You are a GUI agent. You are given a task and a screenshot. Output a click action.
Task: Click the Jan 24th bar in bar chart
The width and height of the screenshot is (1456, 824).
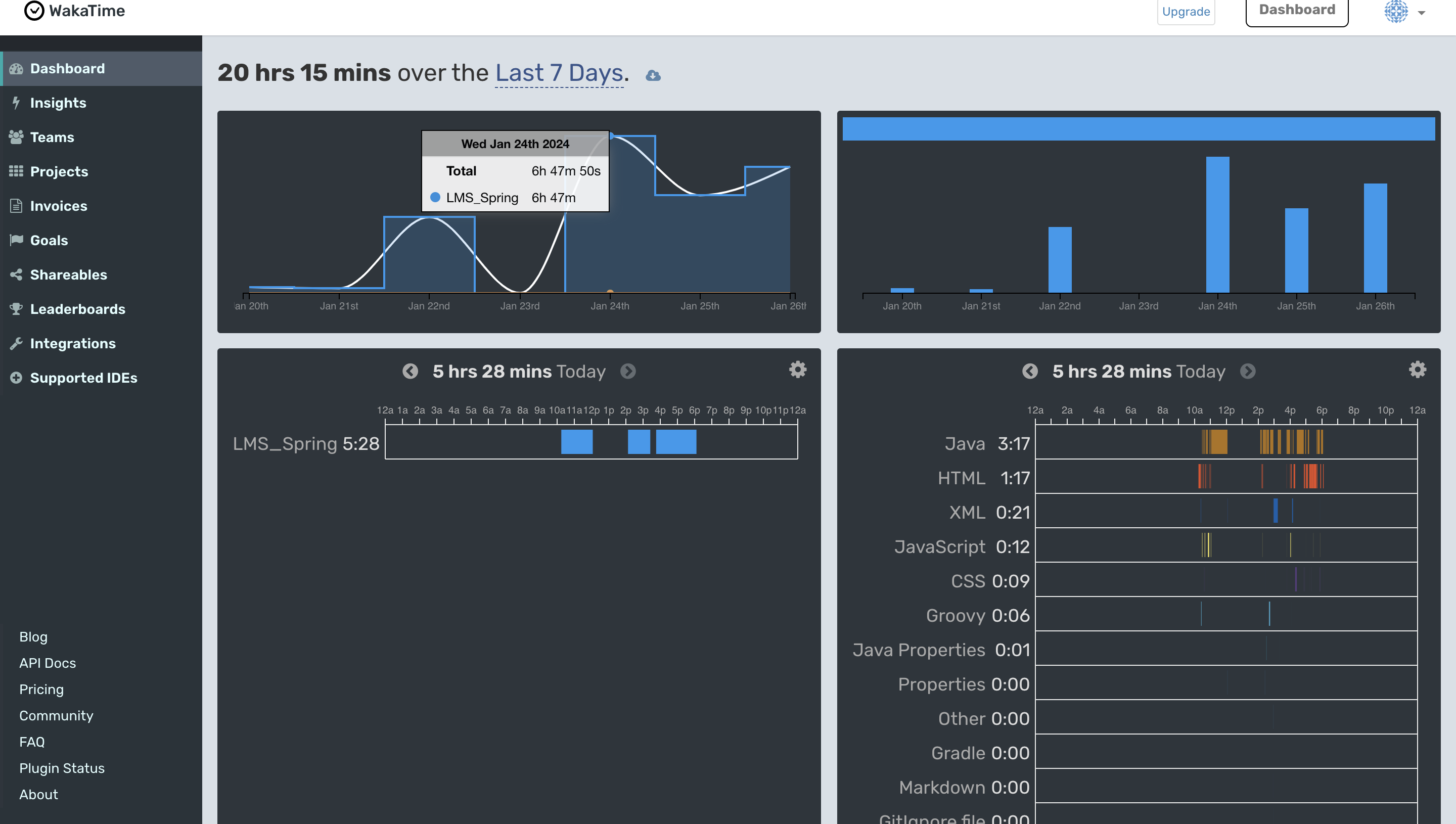1217,224
